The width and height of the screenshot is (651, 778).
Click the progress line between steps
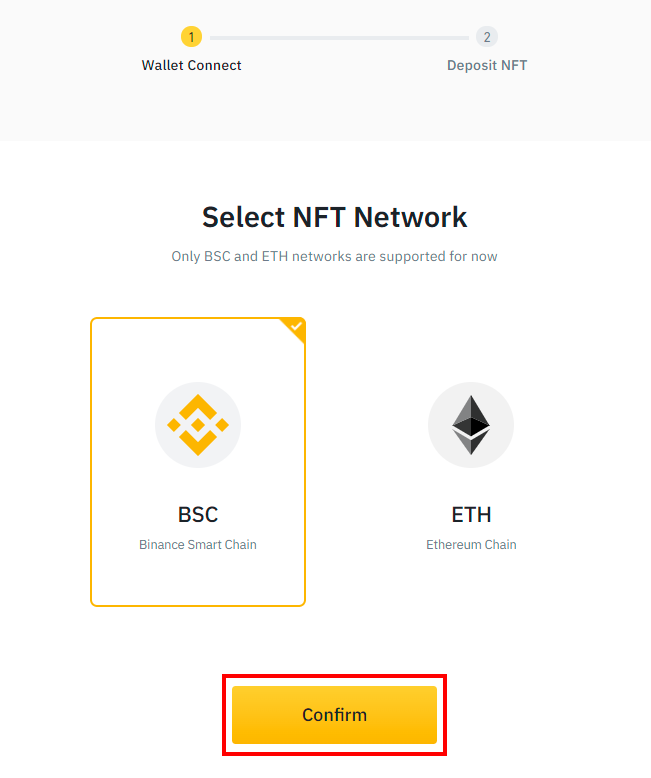point(339,38)
